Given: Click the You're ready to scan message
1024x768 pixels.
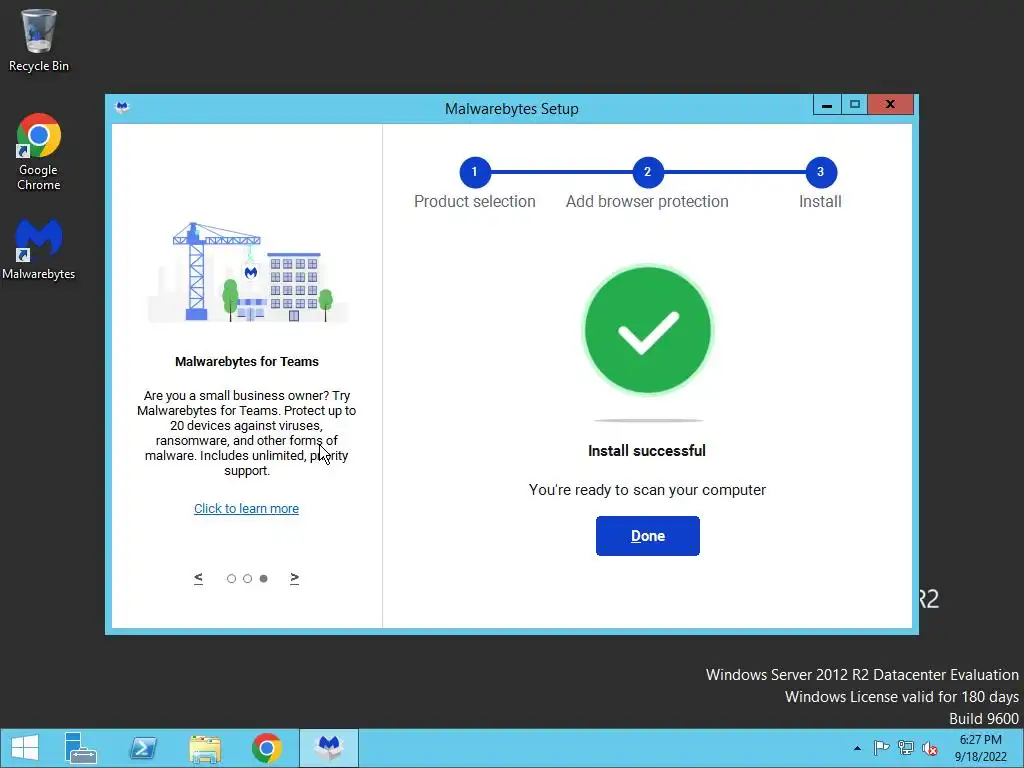Looking at the screenshot, I should (x=647, y=490).
